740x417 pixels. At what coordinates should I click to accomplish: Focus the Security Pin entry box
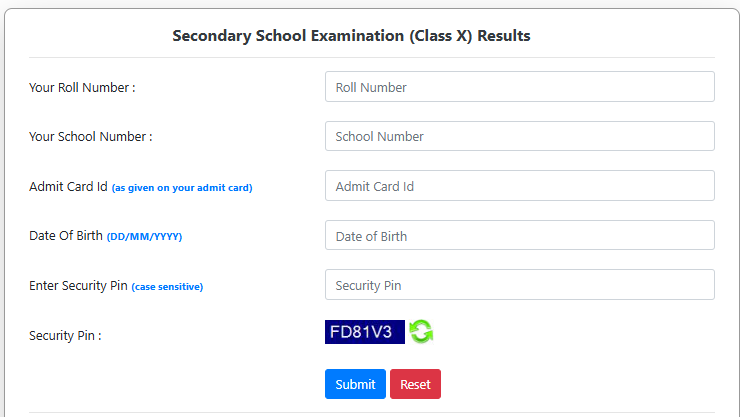tap(519, 285)
